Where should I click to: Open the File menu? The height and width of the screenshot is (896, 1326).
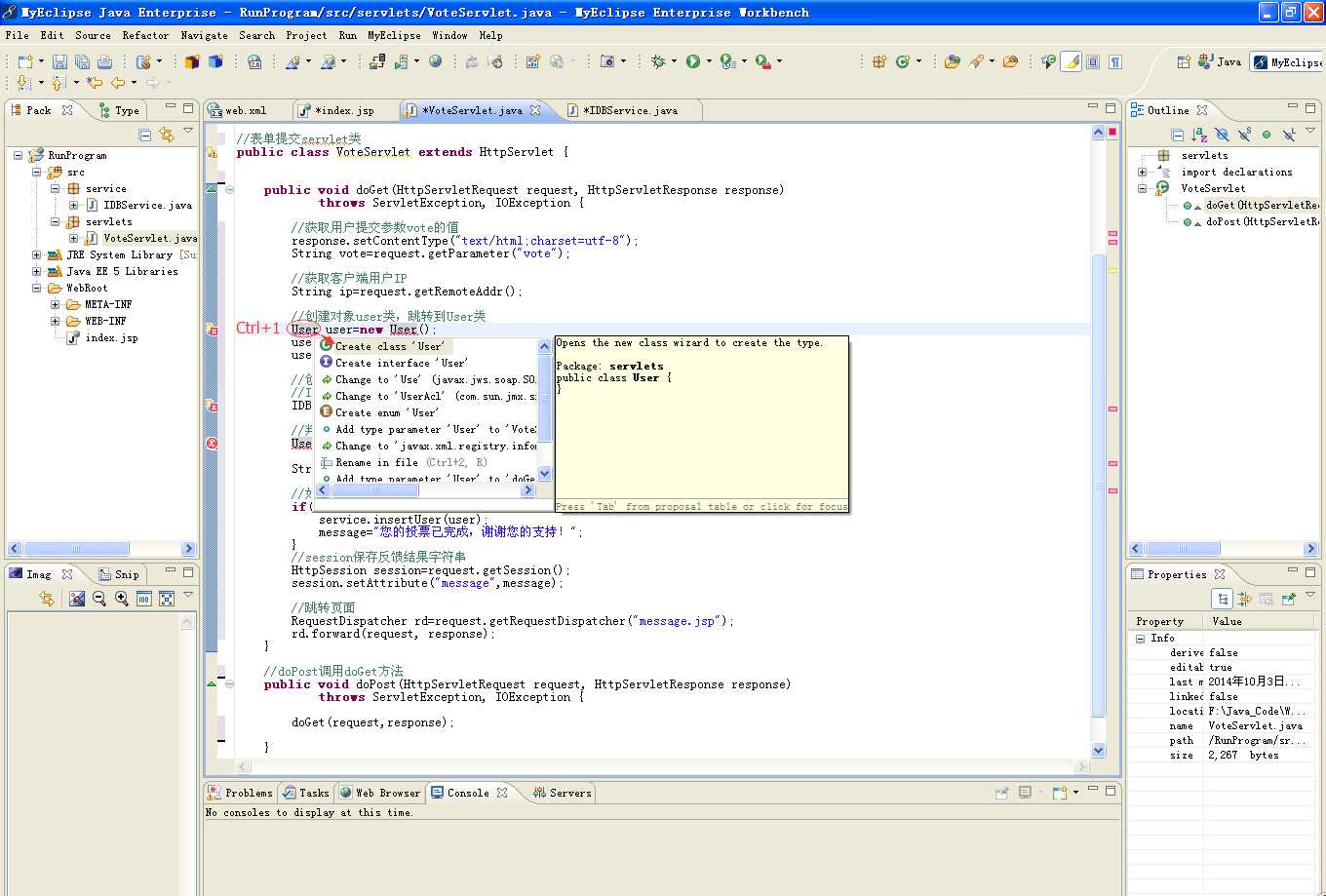pyautogui.click(x=17, y=35)
